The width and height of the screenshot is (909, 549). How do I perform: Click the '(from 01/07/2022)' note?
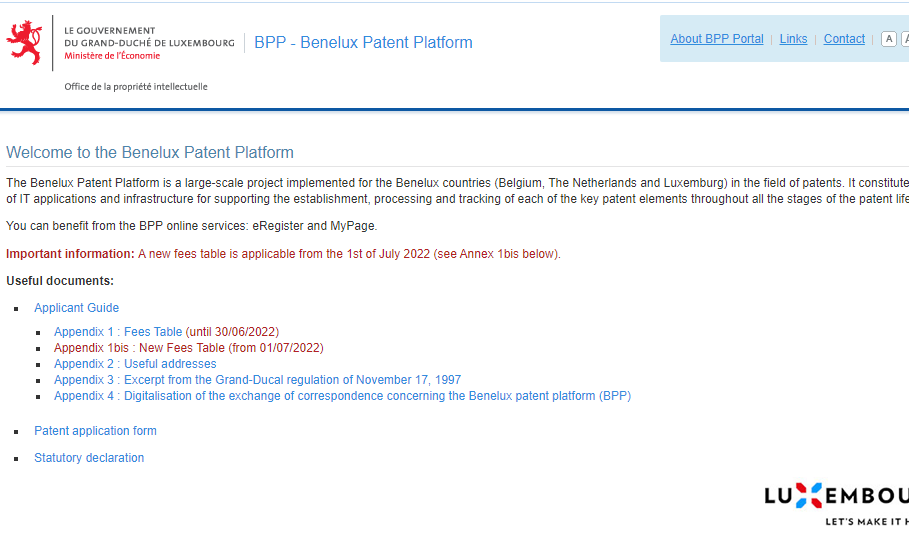click(276, 348)
